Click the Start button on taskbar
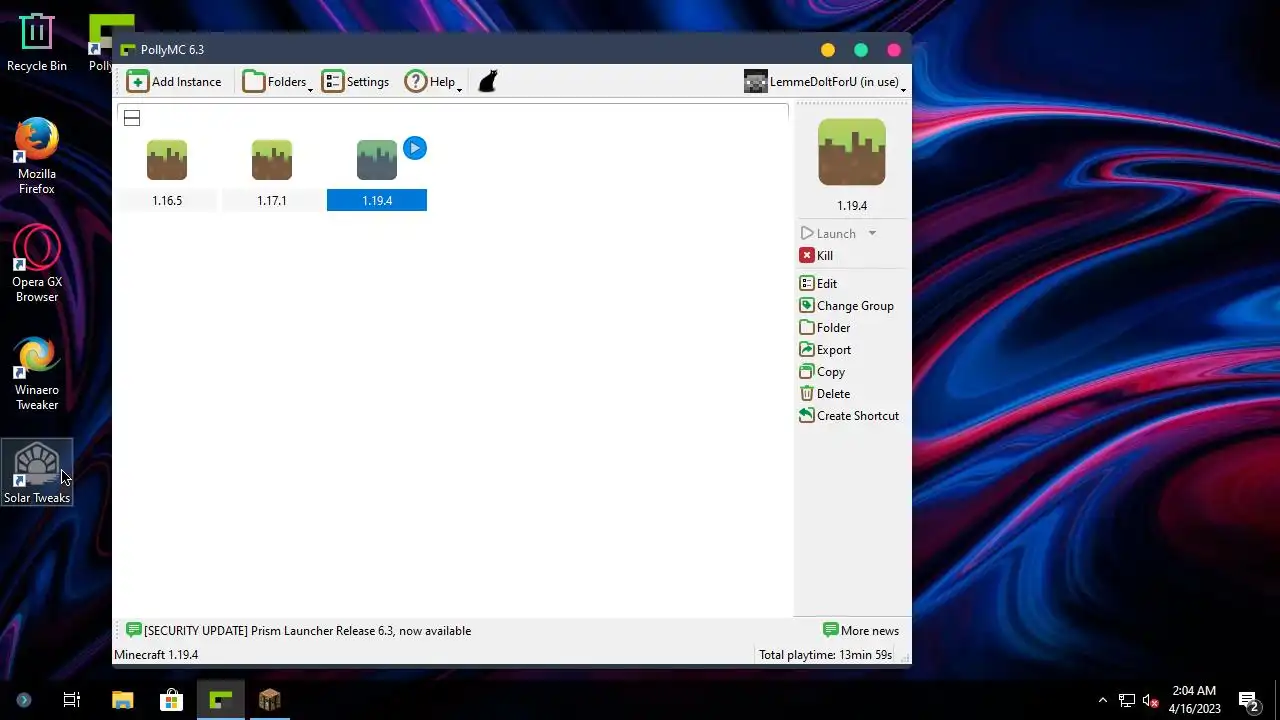This screenshot has width=1280, height=720. point(24,700)
